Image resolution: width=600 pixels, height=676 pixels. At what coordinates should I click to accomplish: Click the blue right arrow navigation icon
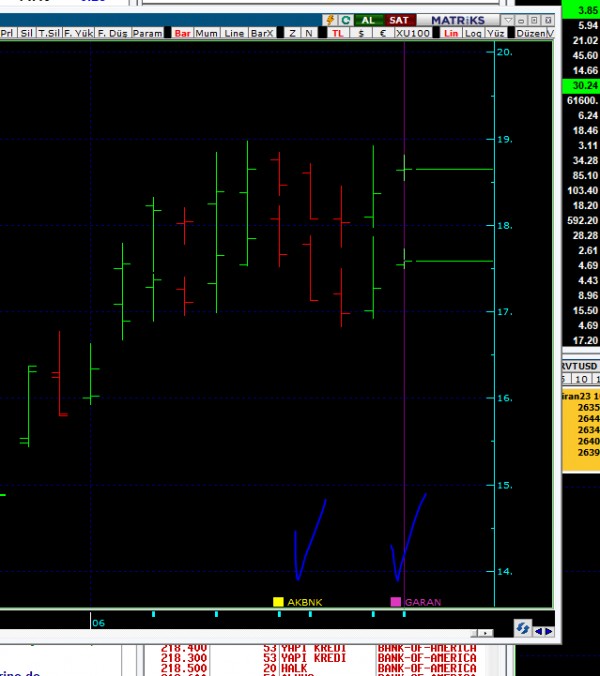(549, 632)
